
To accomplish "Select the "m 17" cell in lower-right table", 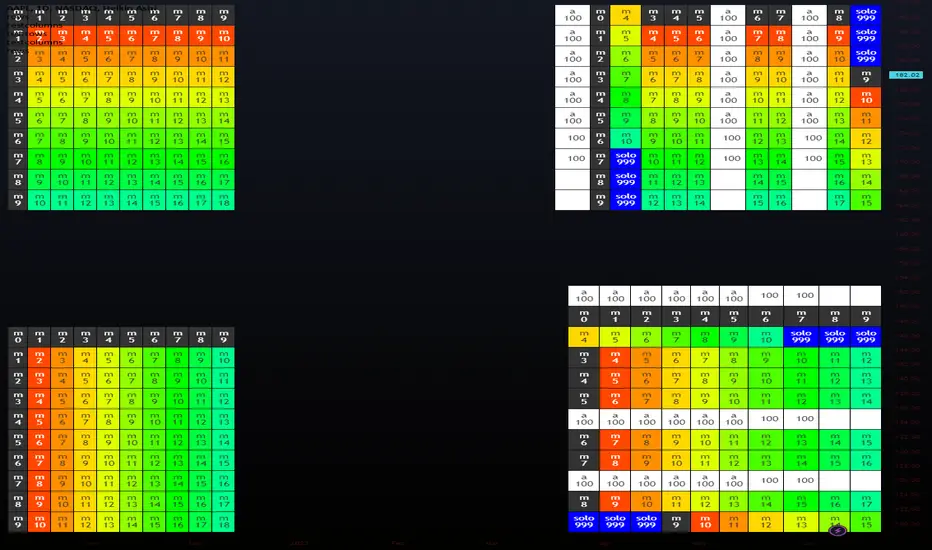I will click(866, 501).
